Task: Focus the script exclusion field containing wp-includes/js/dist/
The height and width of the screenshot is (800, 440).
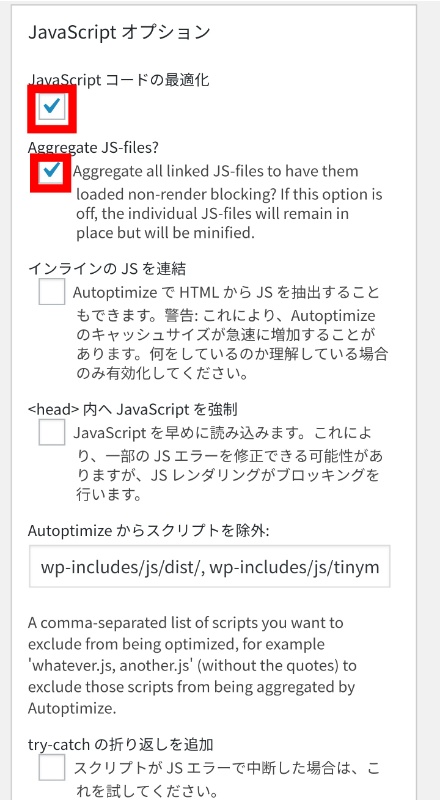Action: [x=210, y=567]
